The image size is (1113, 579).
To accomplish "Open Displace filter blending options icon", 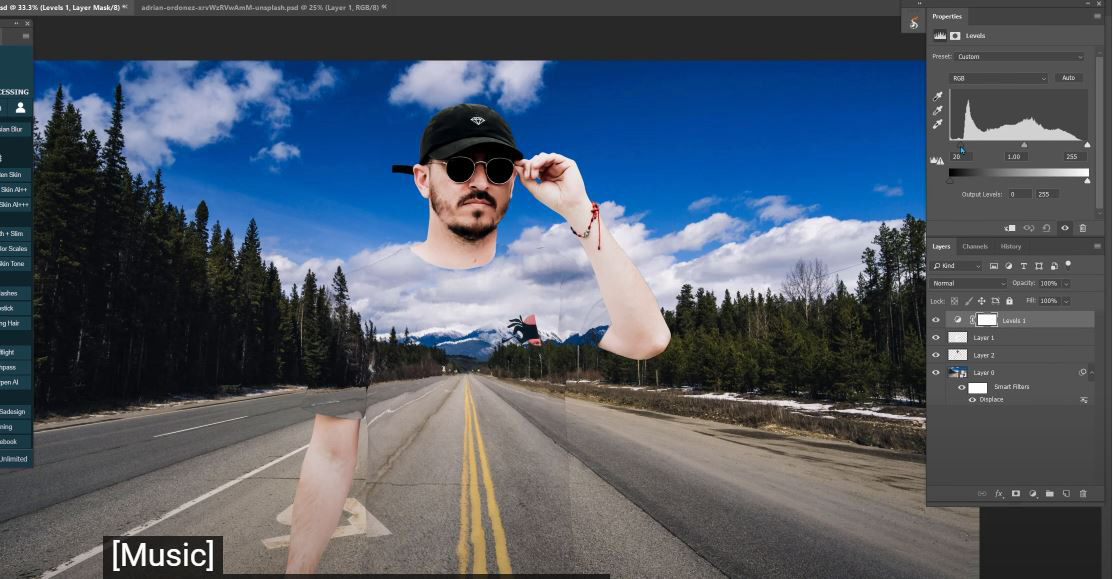I will click(x=1084, y=400).
